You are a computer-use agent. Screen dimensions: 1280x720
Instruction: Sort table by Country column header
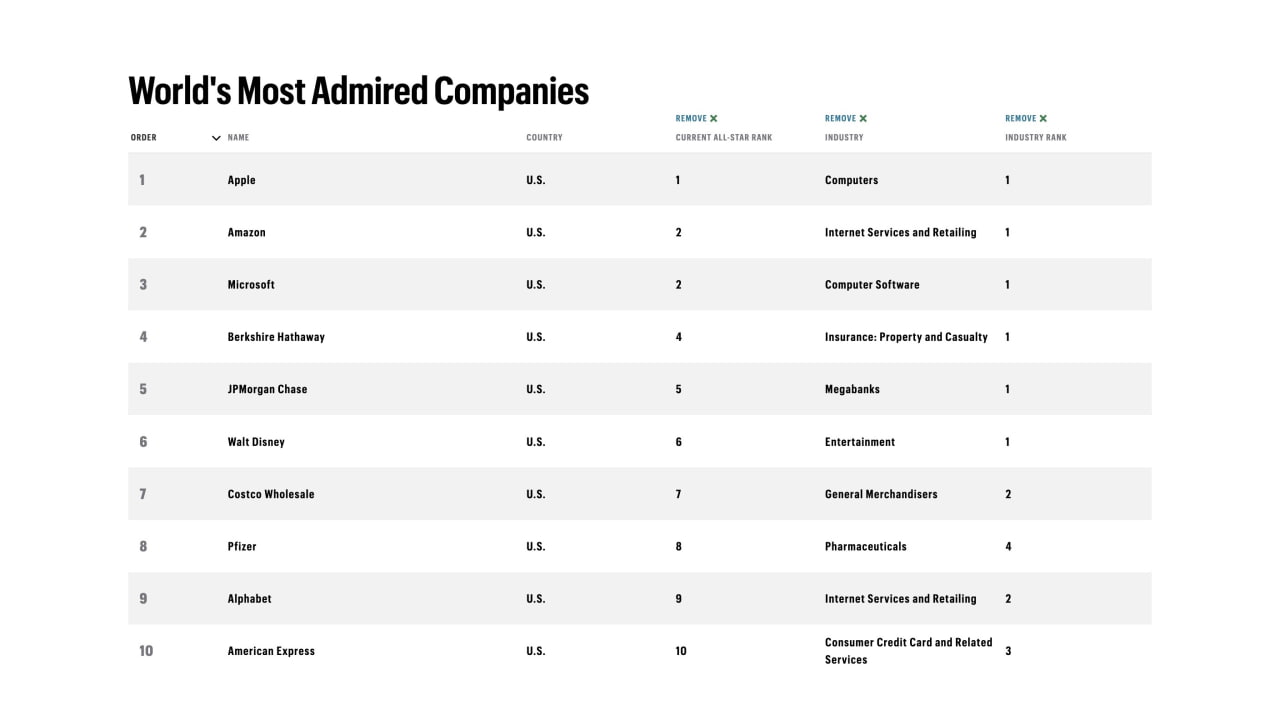pyautogui.click(x=544, y=138)
